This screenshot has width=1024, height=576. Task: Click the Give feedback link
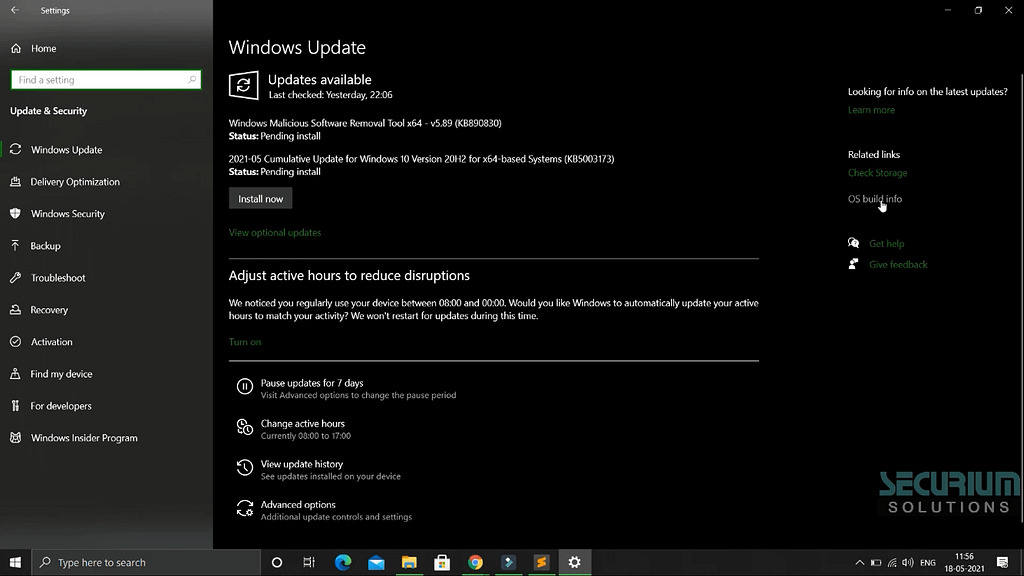pyautogui.click(x=899, y=264)
